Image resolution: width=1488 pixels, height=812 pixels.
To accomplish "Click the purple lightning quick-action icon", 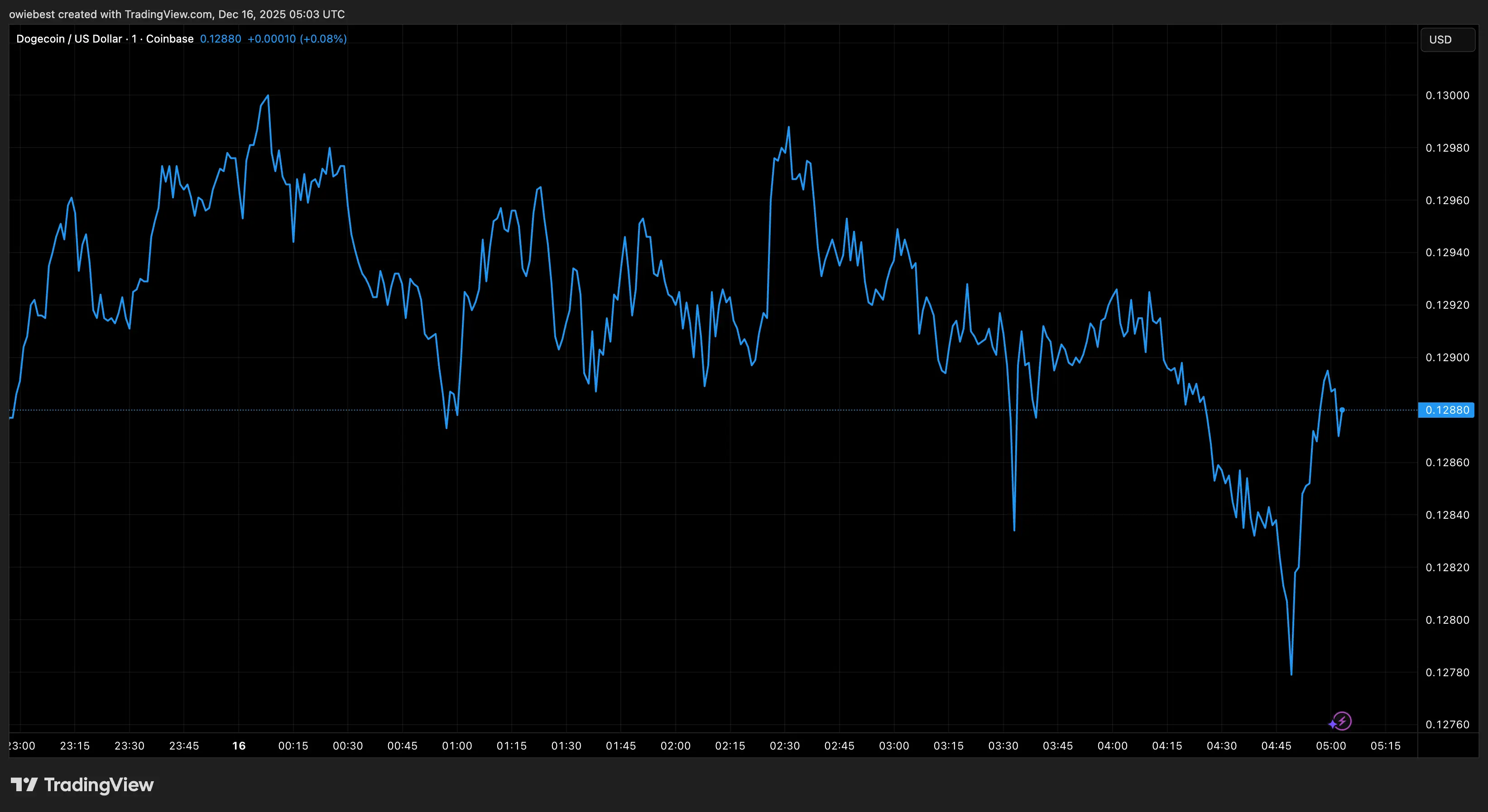I will 1343,721.
